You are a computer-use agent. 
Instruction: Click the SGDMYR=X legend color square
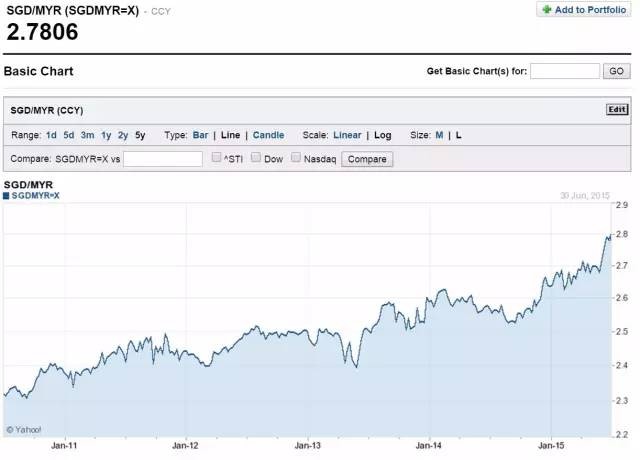coord(7,196)
